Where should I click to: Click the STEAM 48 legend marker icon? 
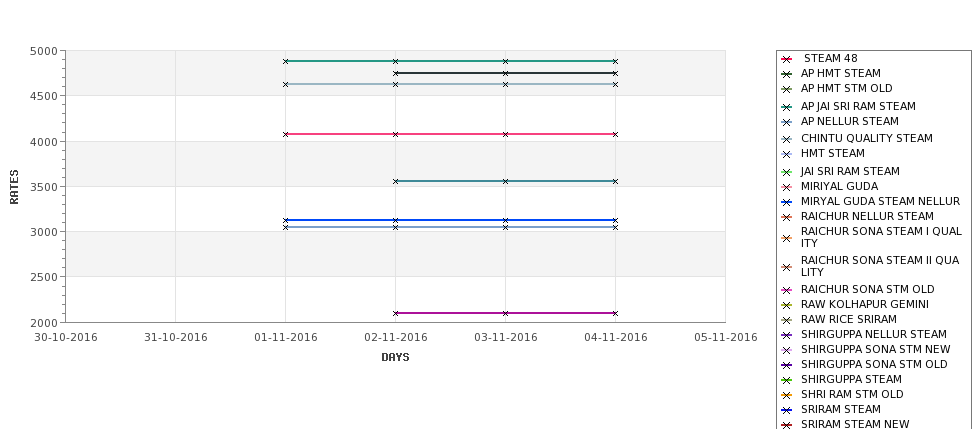787,59
